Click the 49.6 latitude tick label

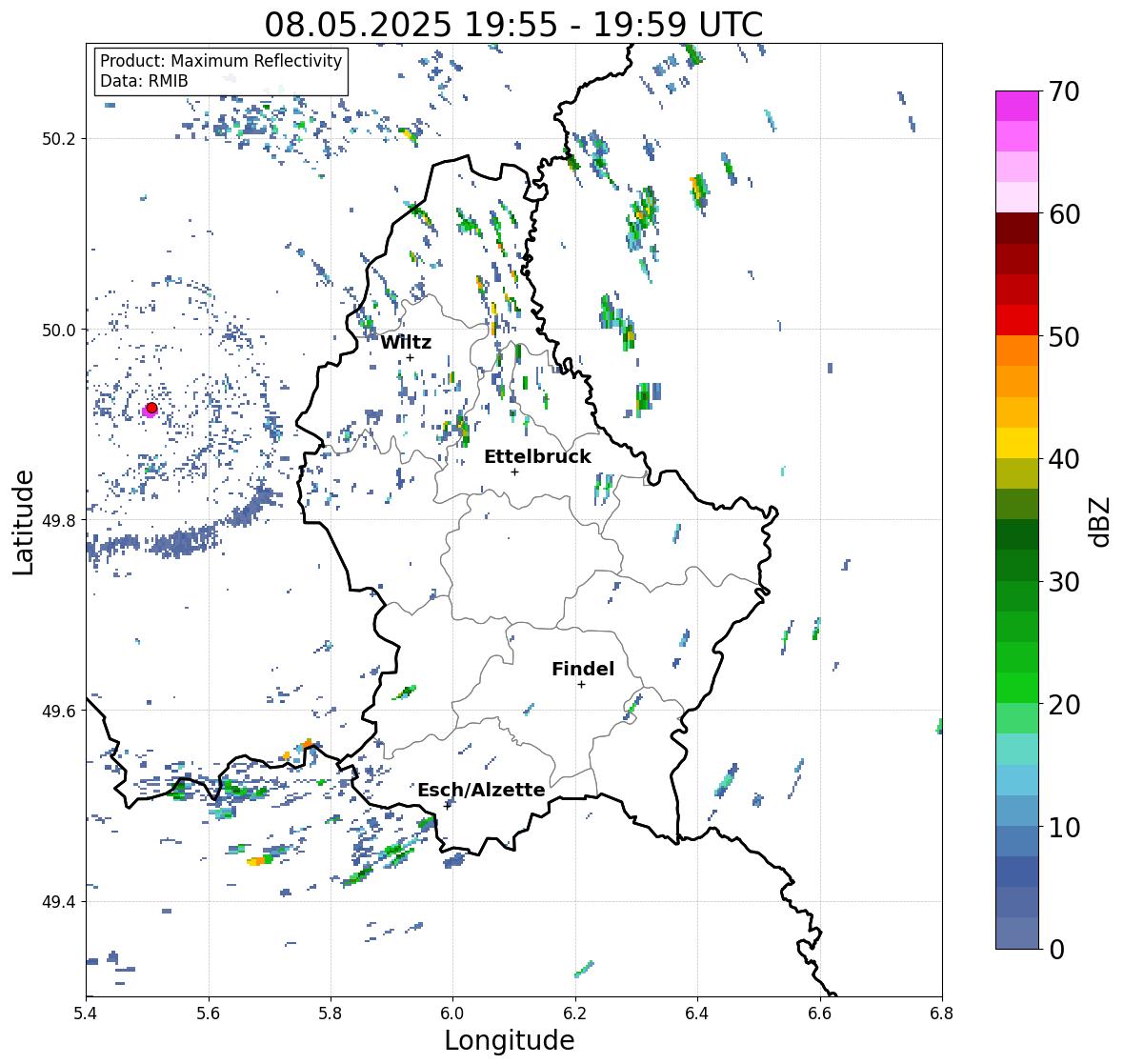pos(59,711)
